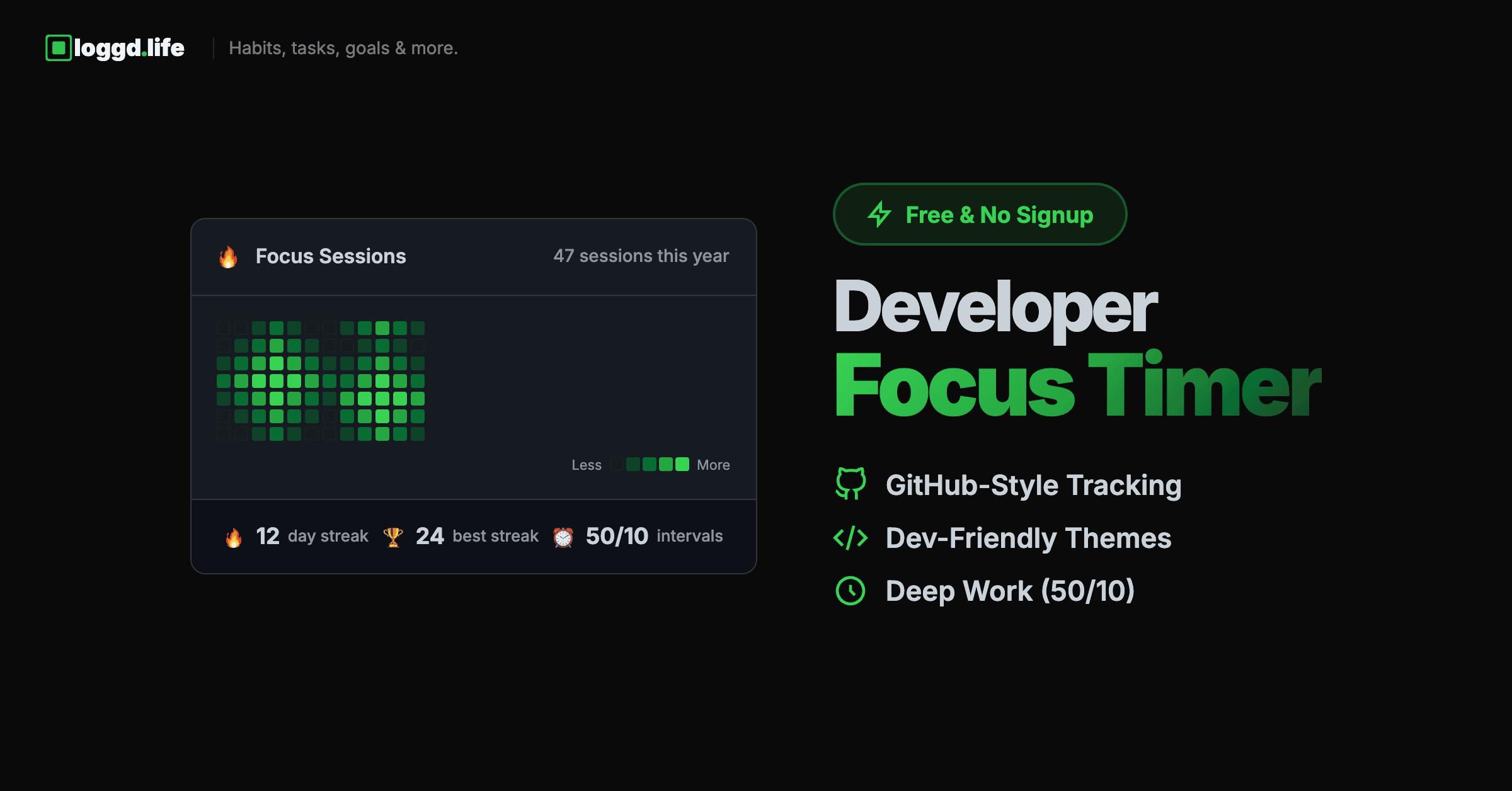This screenshot has width=1512, height=791.
Task: Click the 47 sessions this year label
Action: click(x=641, y=256)
